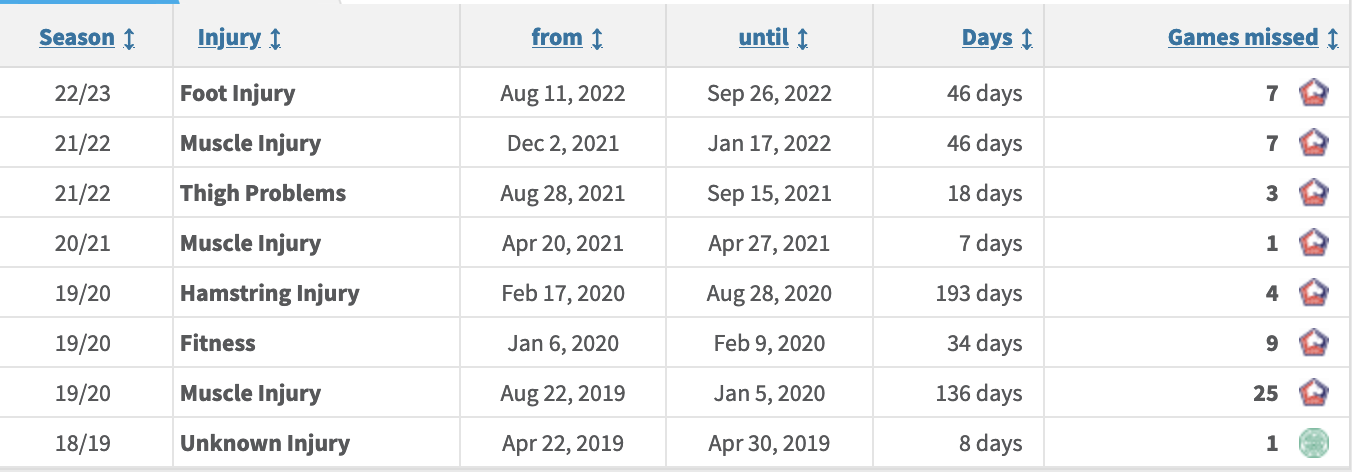Sort table by Season column
Image resolution: width=1352 pixels, height=472 pixels.
[77, 38]
